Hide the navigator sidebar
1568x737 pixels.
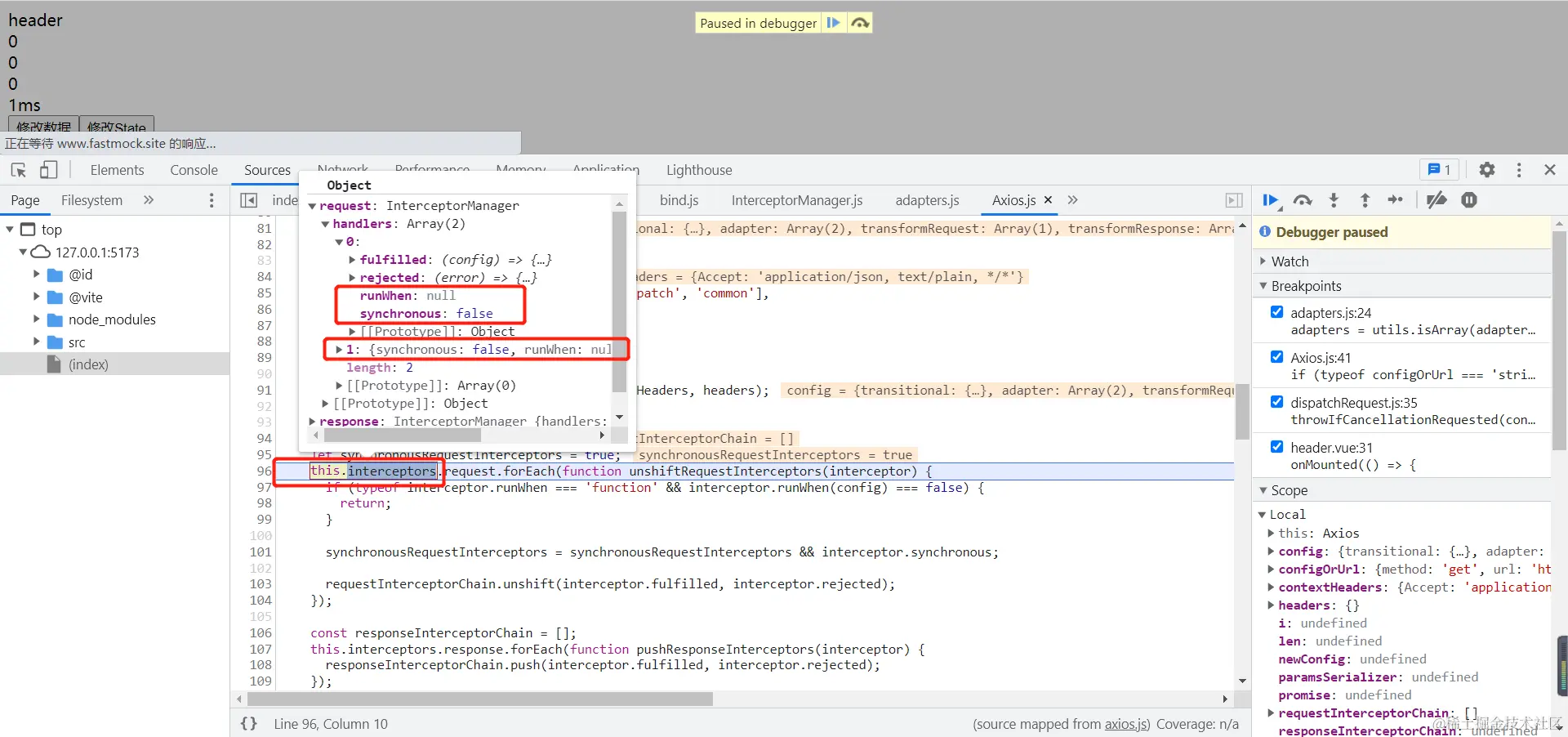click(x=249, y=200)
